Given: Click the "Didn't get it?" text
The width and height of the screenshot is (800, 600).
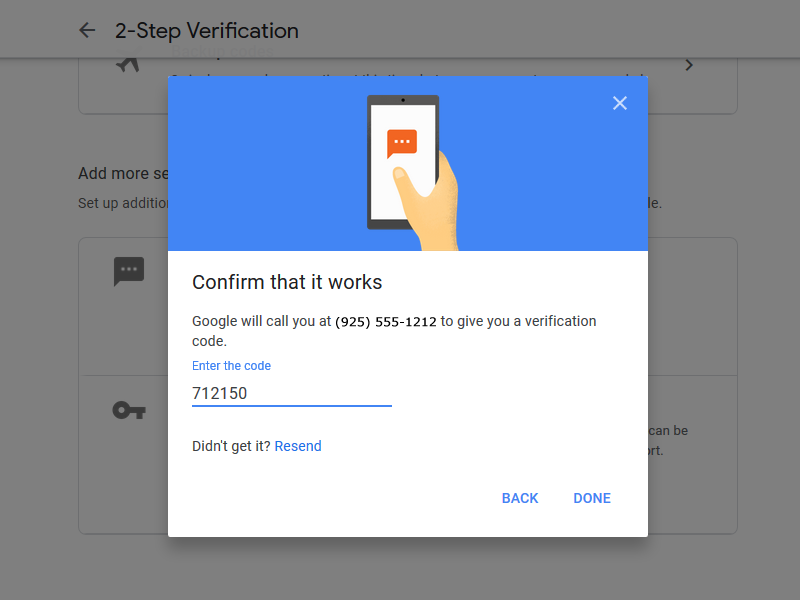Looking at the screenshot, I should click(x=231, y=446).
